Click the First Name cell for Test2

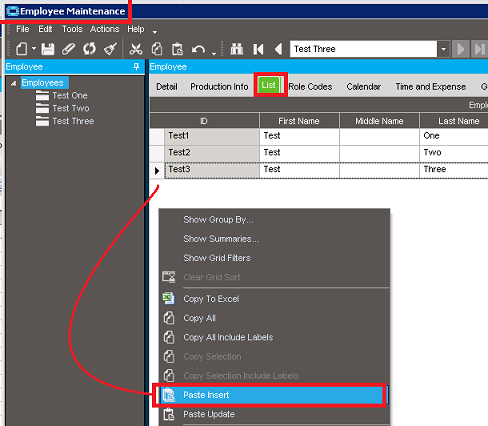pos(299,153)
